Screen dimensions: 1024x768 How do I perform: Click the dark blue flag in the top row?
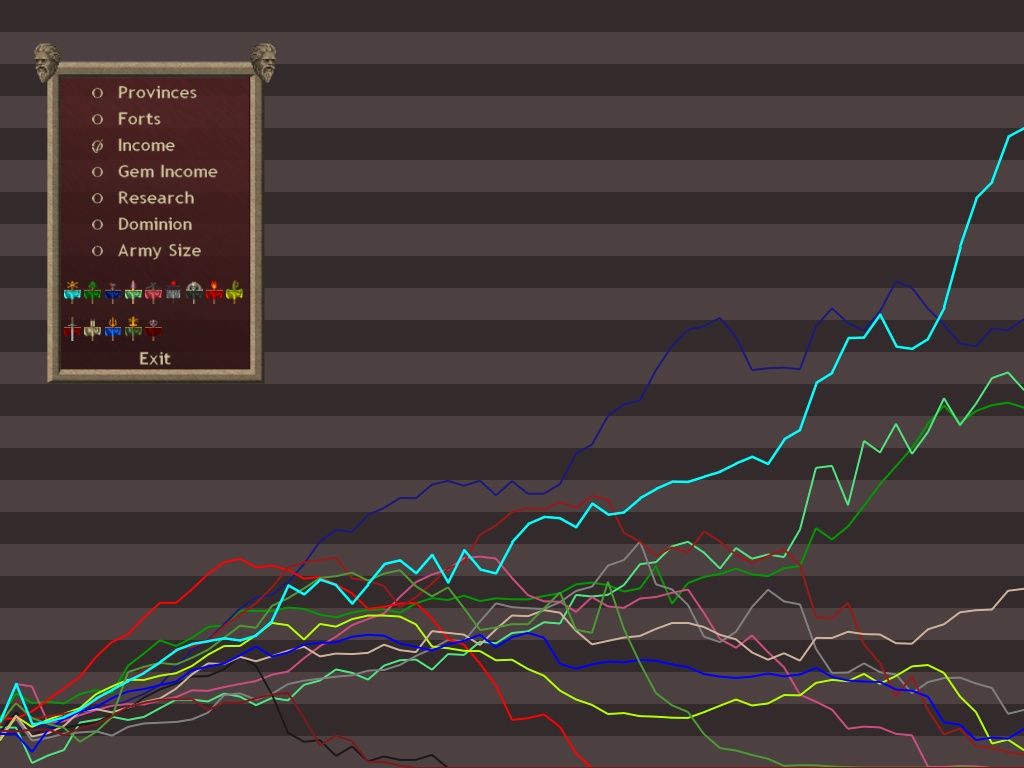(113, 292)
